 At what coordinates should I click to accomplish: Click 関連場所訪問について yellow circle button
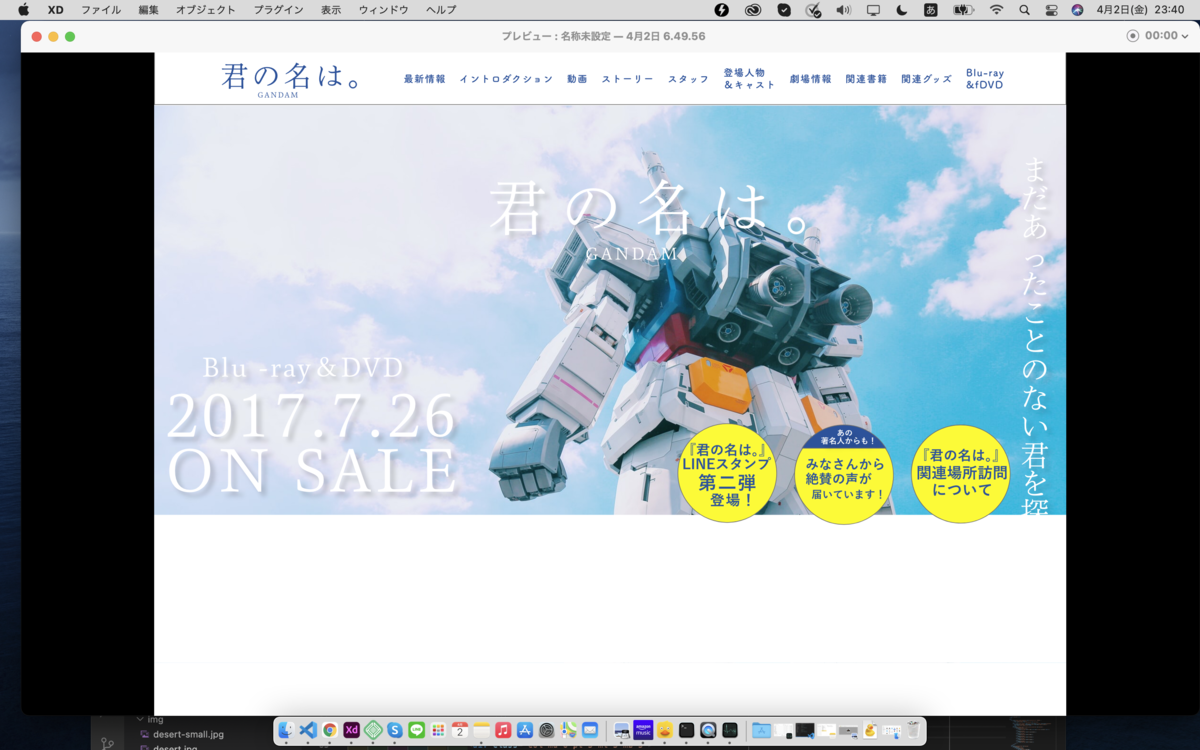coord(961,476)
